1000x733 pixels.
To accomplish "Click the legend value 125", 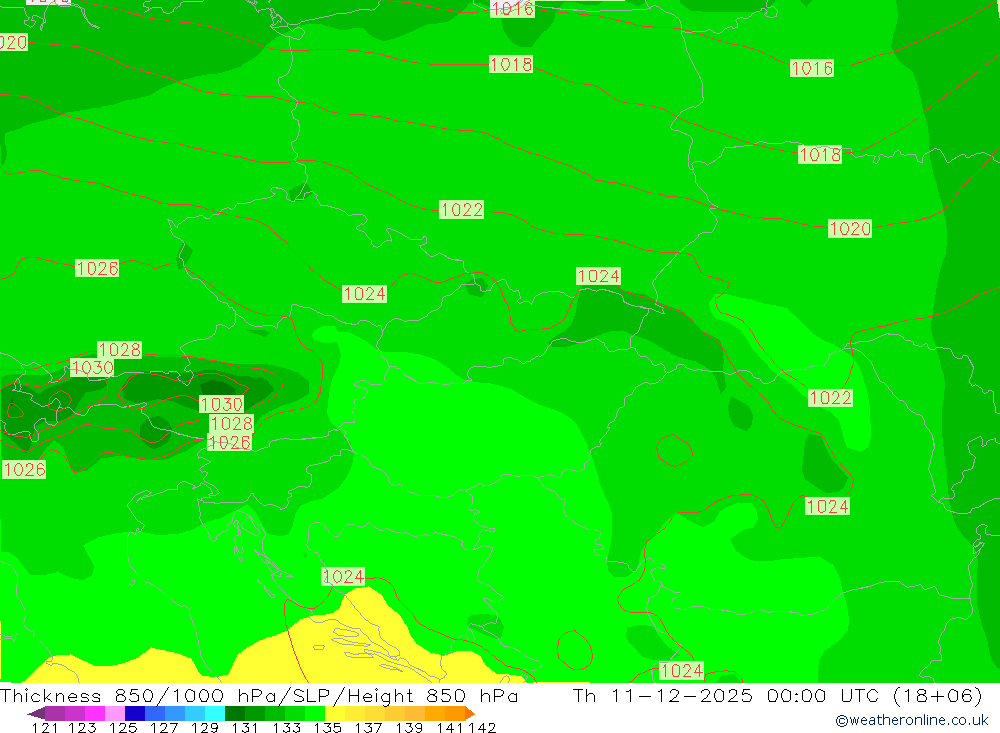I will pos(123,727).
